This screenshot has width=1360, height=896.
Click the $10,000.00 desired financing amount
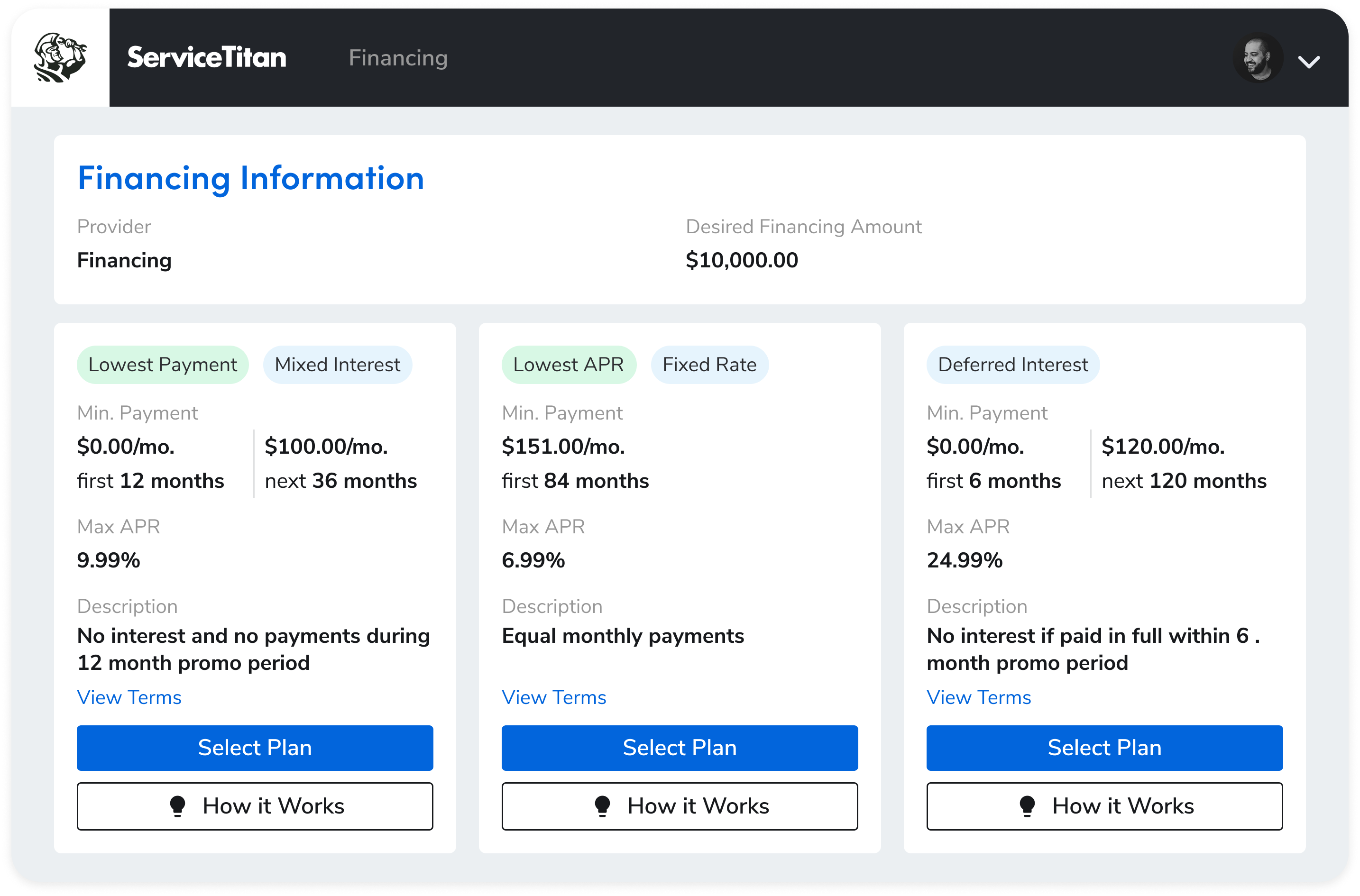[x=741, y=260]
